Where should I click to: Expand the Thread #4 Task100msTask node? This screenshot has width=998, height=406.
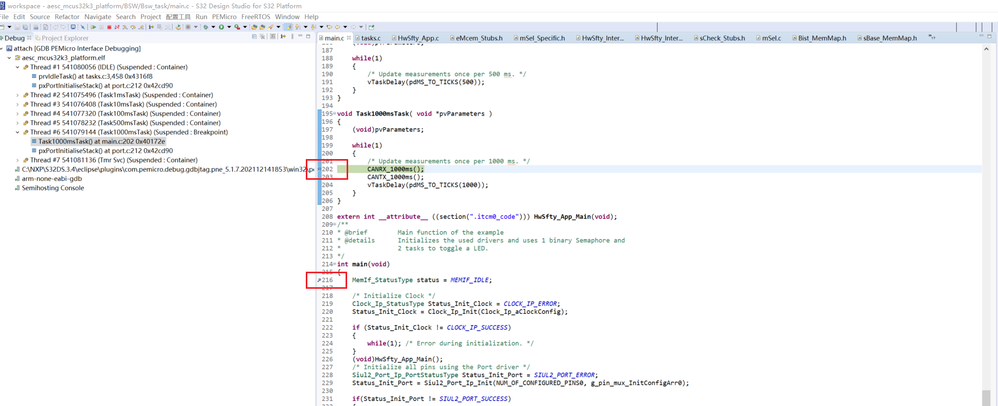tap(17, 113)
